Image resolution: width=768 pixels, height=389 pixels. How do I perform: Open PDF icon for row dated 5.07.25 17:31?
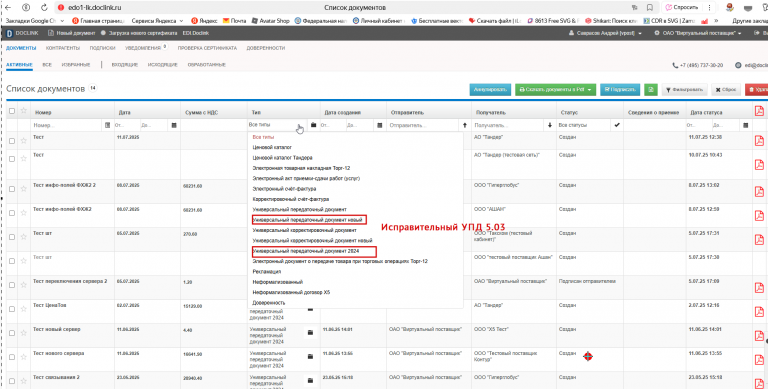tap(759, 239)
